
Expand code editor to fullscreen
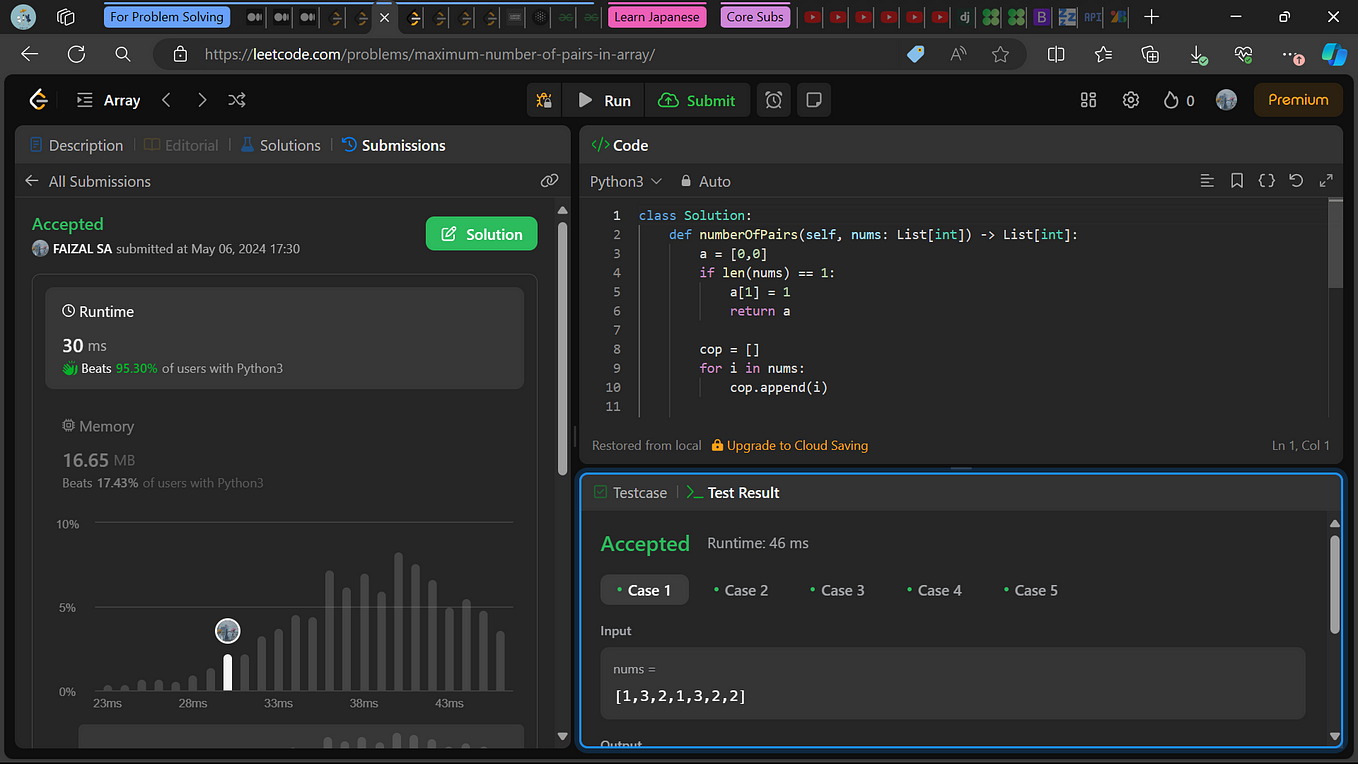click(x=1326, y=181)
